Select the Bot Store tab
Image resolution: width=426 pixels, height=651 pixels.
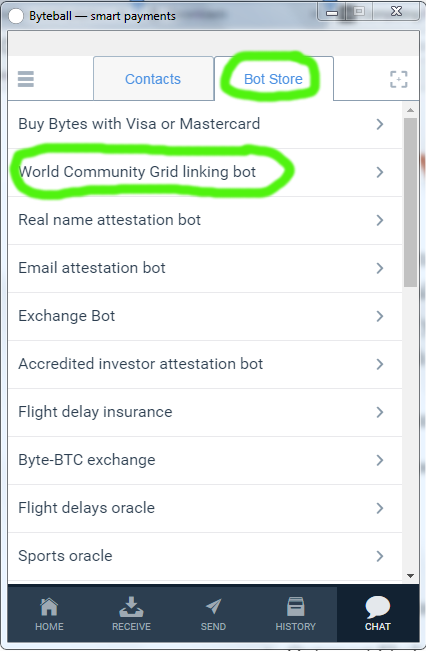tap(274, 78)
